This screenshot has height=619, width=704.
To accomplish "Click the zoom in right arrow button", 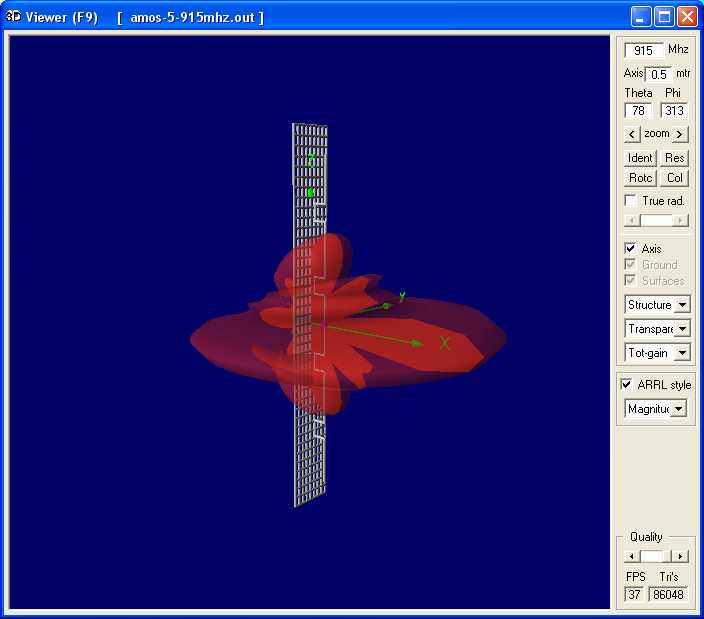I will (680, 134).
